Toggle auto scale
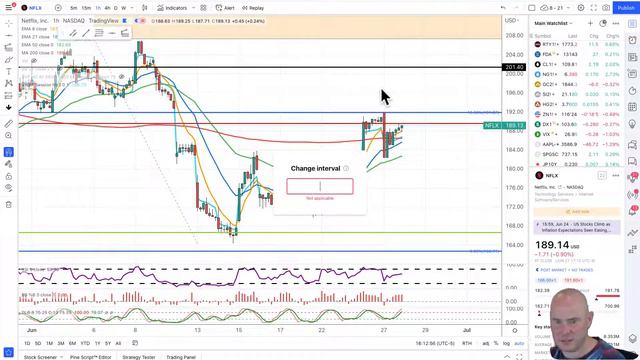This screenshot has width=640, height=360. point(519,343)
